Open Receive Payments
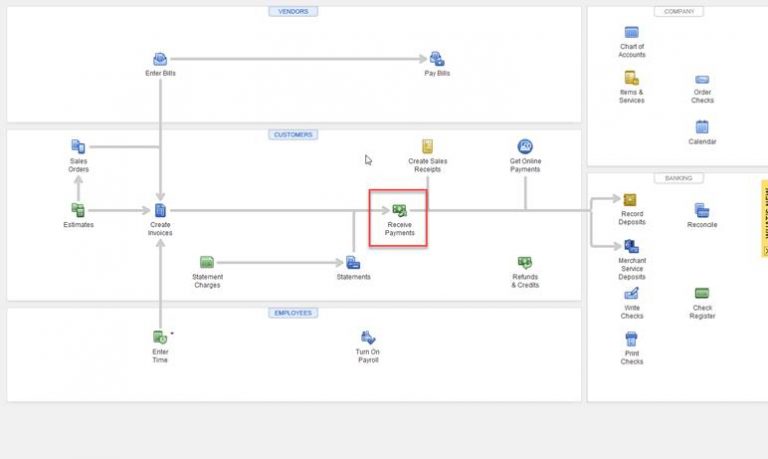 399,211
